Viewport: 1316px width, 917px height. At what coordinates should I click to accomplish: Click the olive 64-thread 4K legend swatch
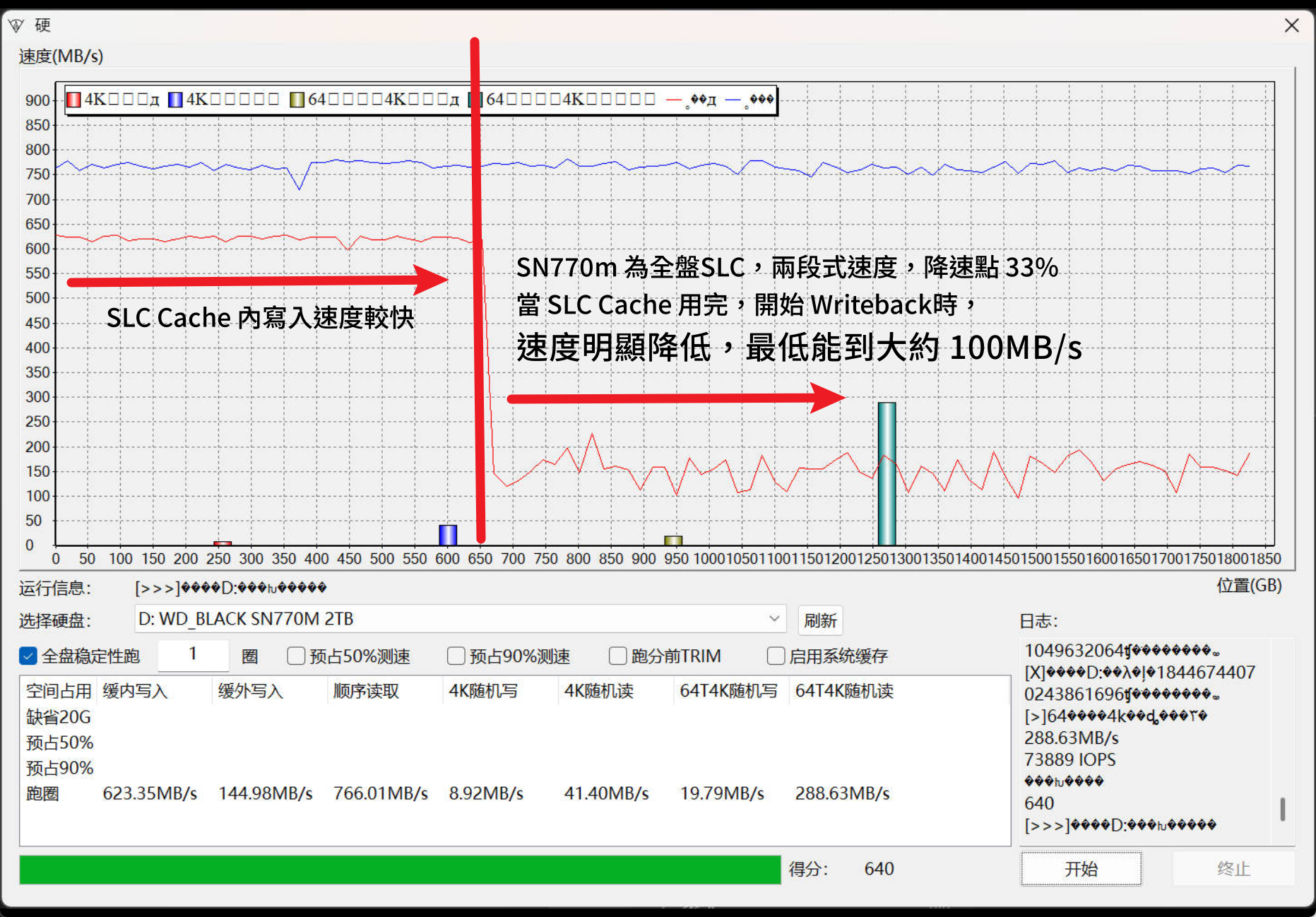(297, 100)
